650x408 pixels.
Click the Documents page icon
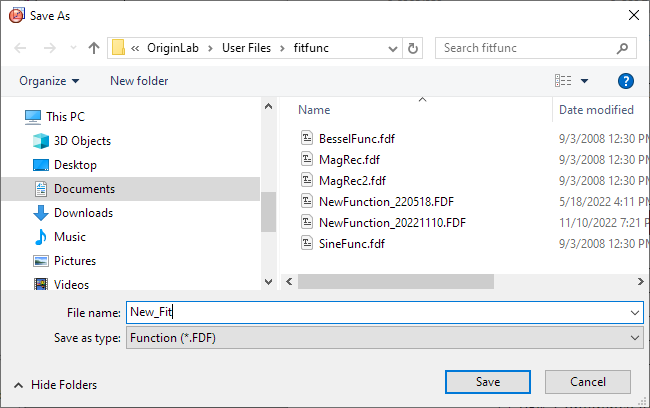tap(41, 189)
